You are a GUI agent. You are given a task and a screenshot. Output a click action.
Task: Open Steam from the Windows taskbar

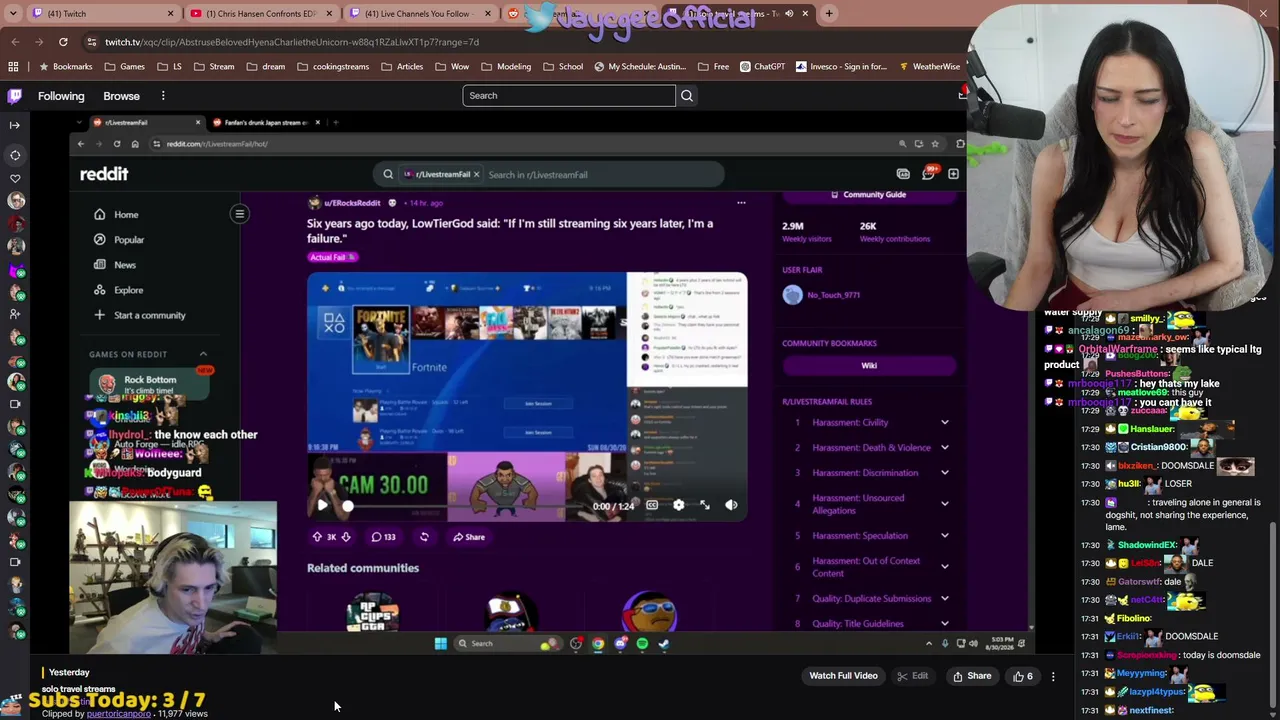point(664,644)
